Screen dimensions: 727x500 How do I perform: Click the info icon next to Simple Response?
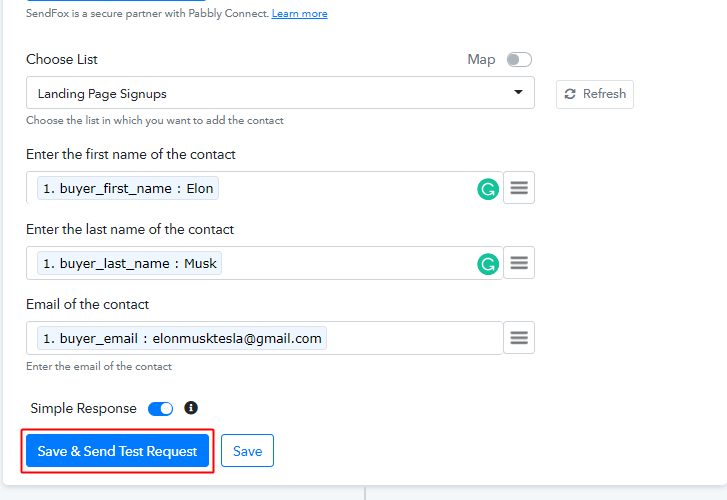pyautogui.click(x=191, y=408)
